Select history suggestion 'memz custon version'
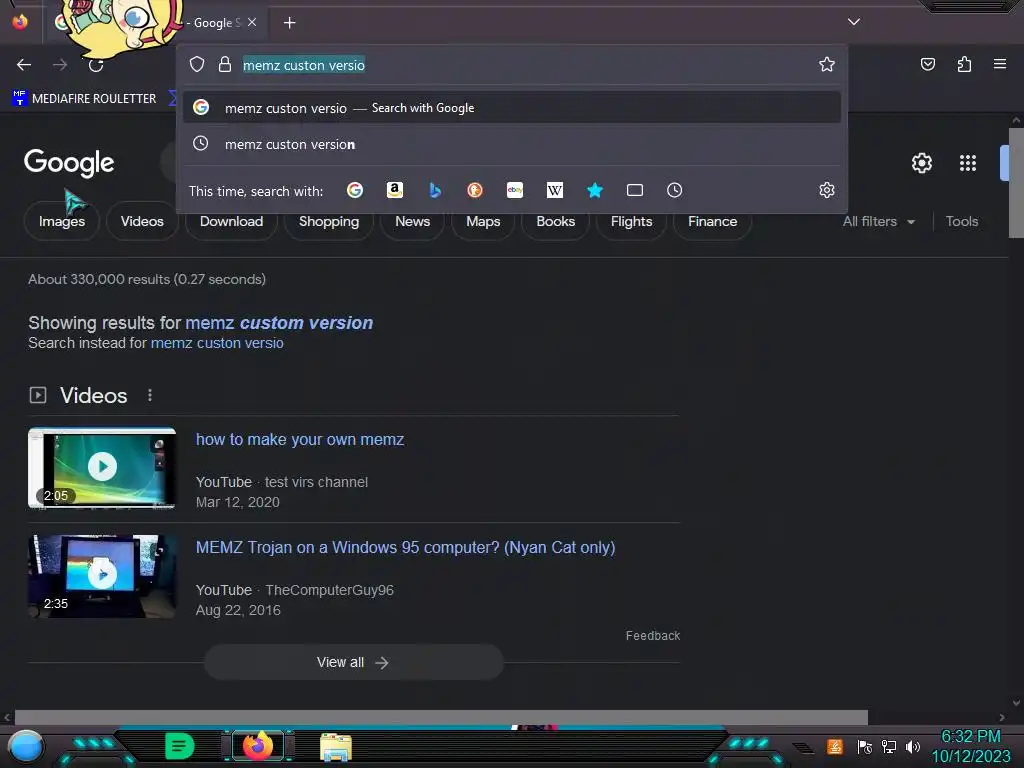 [x=512, y=144]
